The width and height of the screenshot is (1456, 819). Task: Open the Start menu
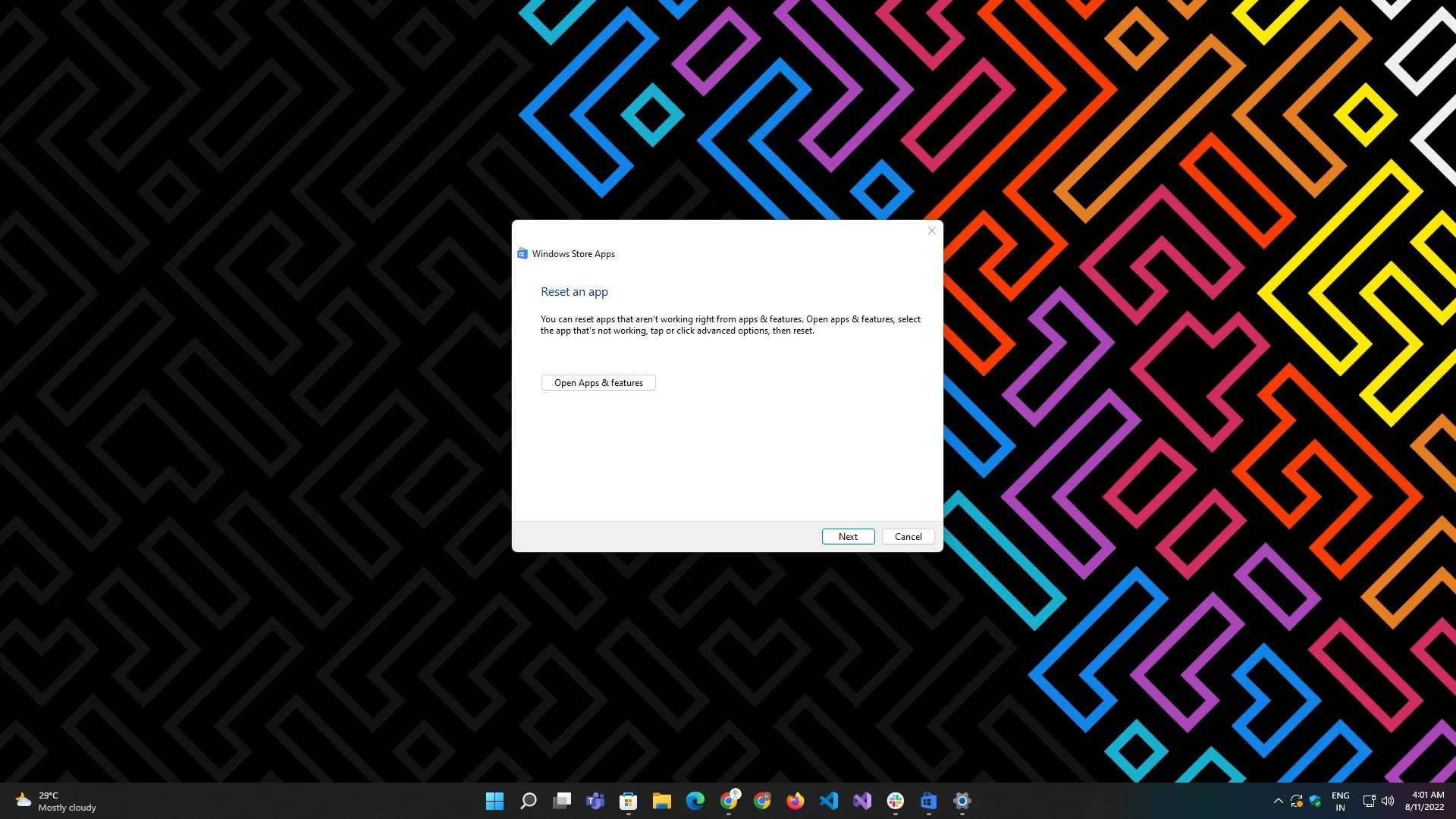point(494,800)
